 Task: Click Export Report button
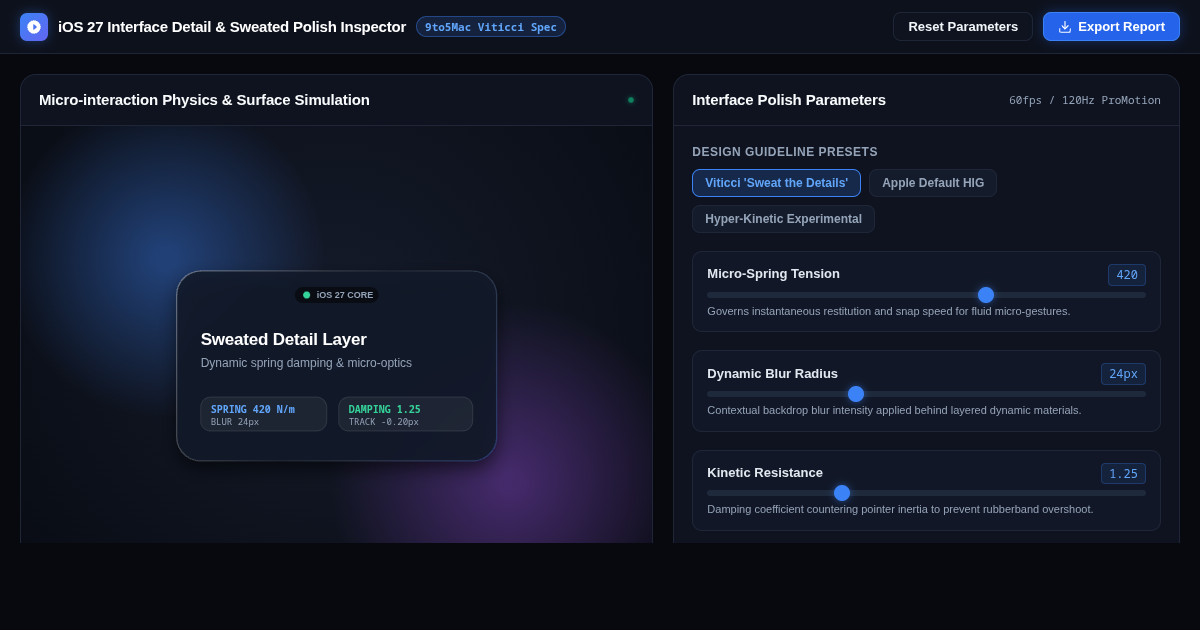point(1111,27)
